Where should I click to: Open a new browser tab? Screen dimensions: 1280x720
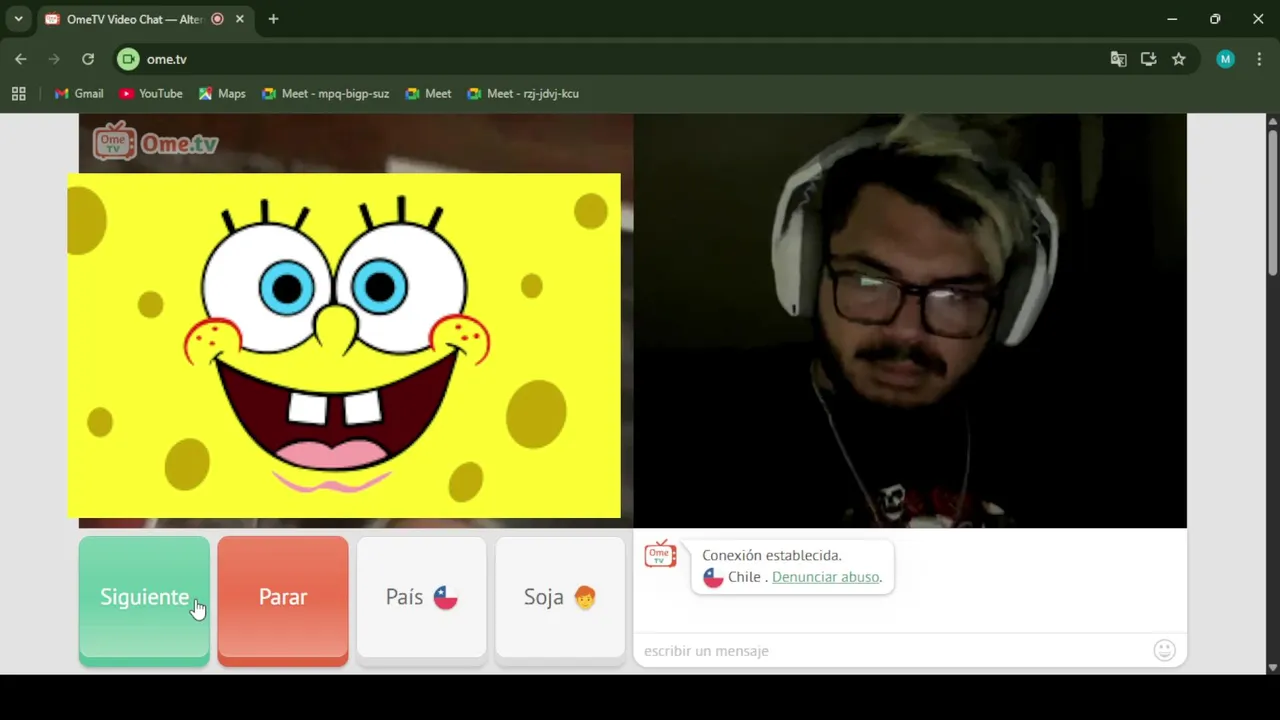(273, 19)
